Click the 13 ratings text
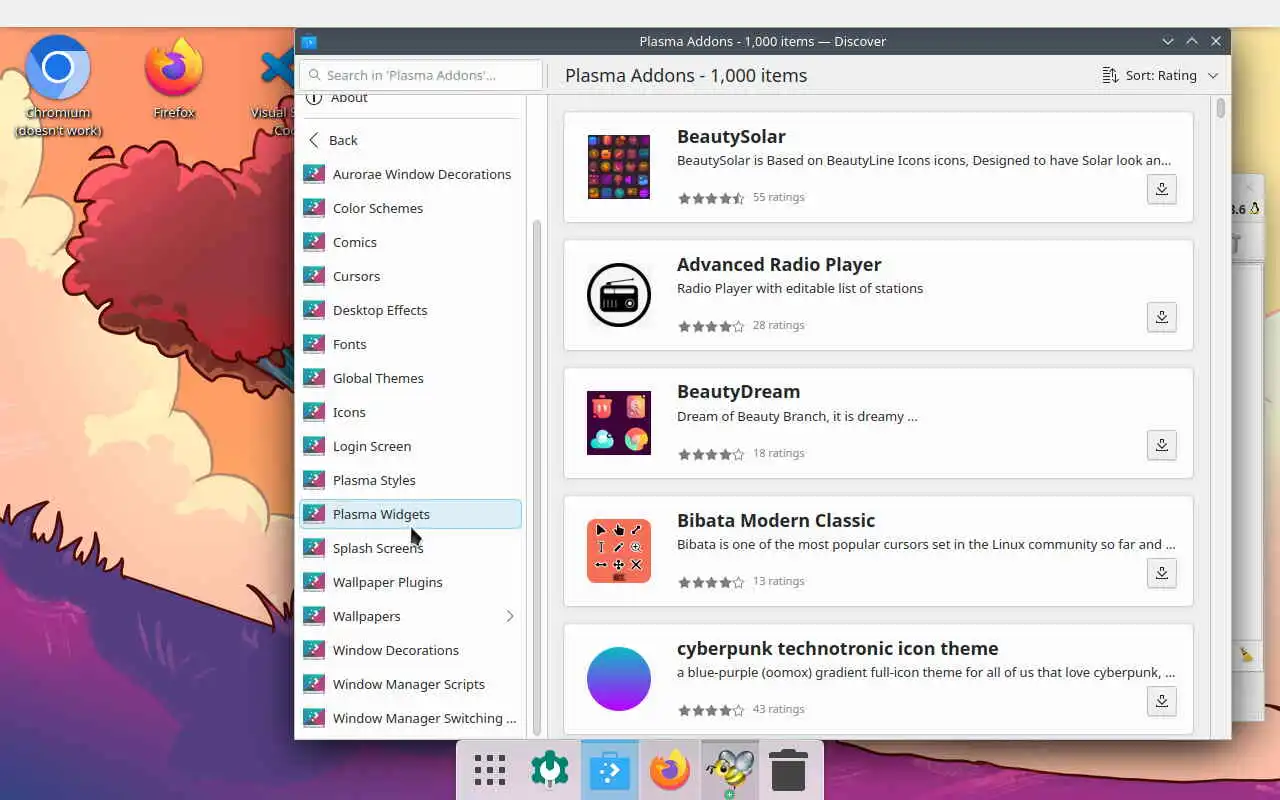1280x800 pixels. point(779,581)
